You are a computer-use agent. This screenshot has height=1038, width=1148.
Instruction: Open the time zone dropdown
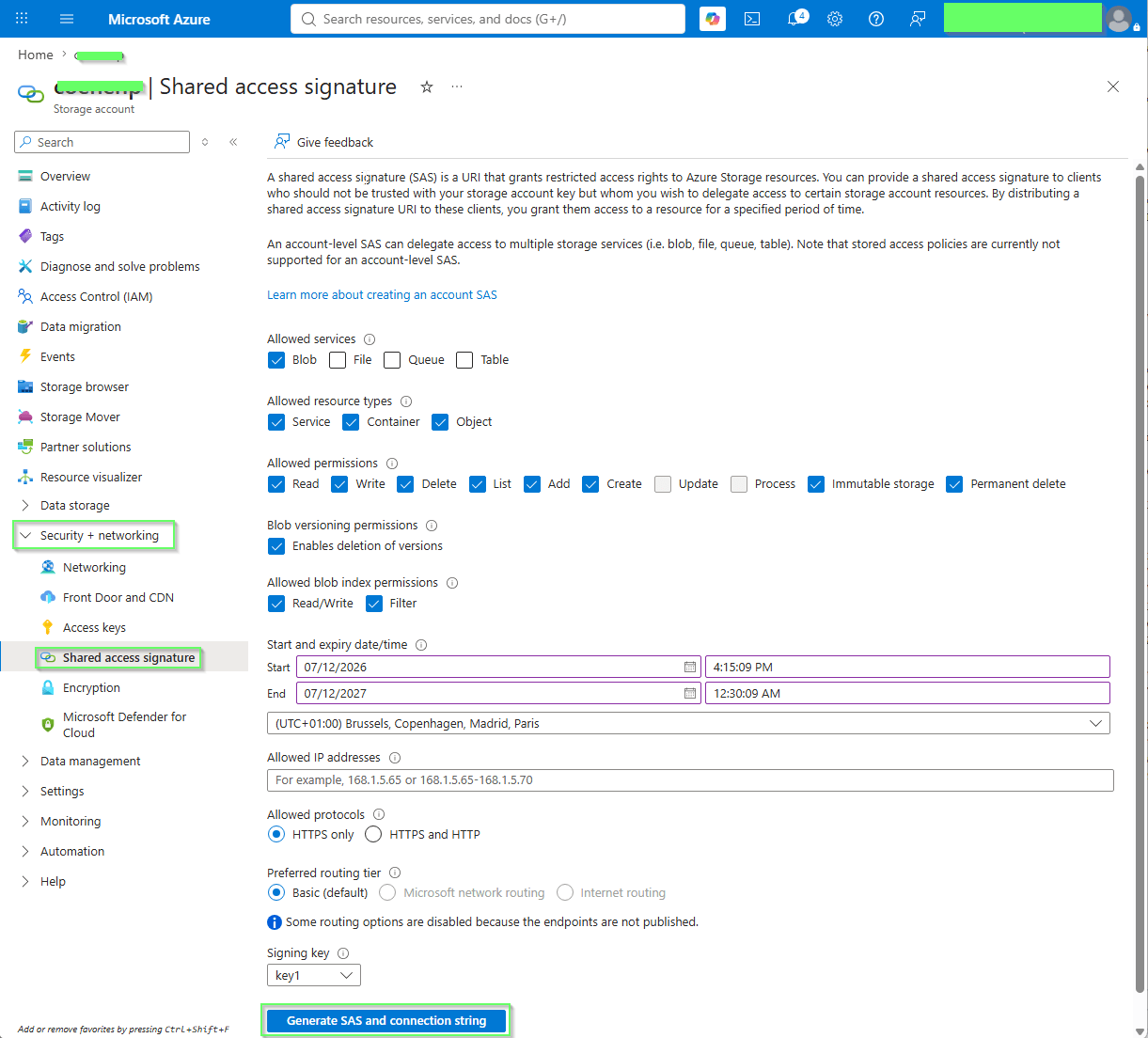coord(688,723)
